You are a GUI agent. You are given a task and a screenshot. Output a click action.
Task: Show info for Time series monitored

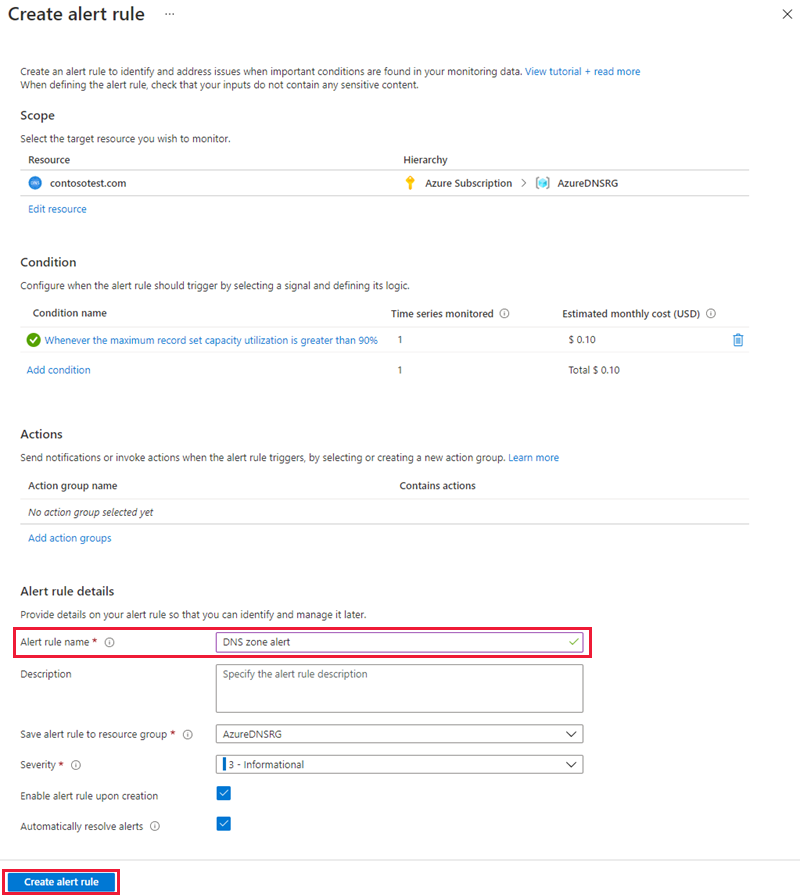(x=504, y=313)
